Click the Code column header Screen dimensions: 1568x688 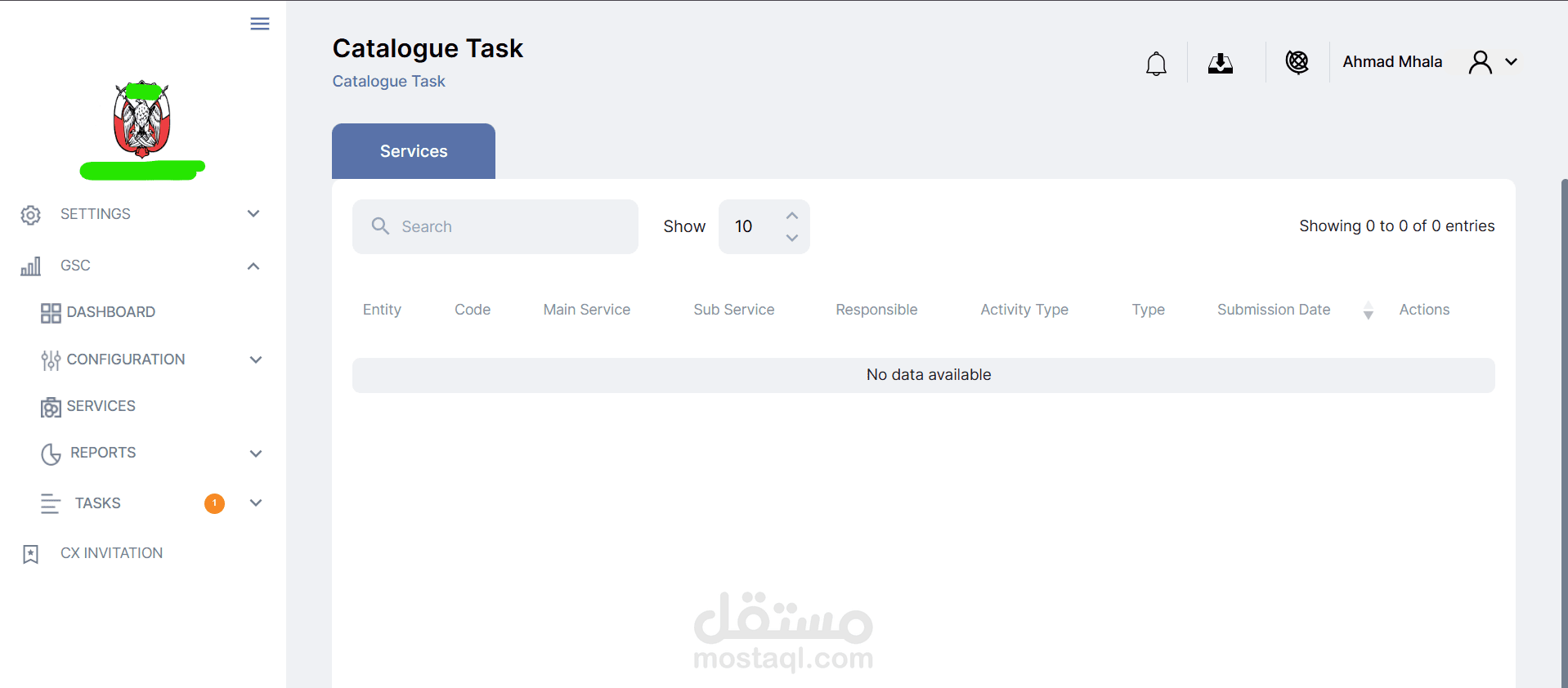(x=473, y=310)
